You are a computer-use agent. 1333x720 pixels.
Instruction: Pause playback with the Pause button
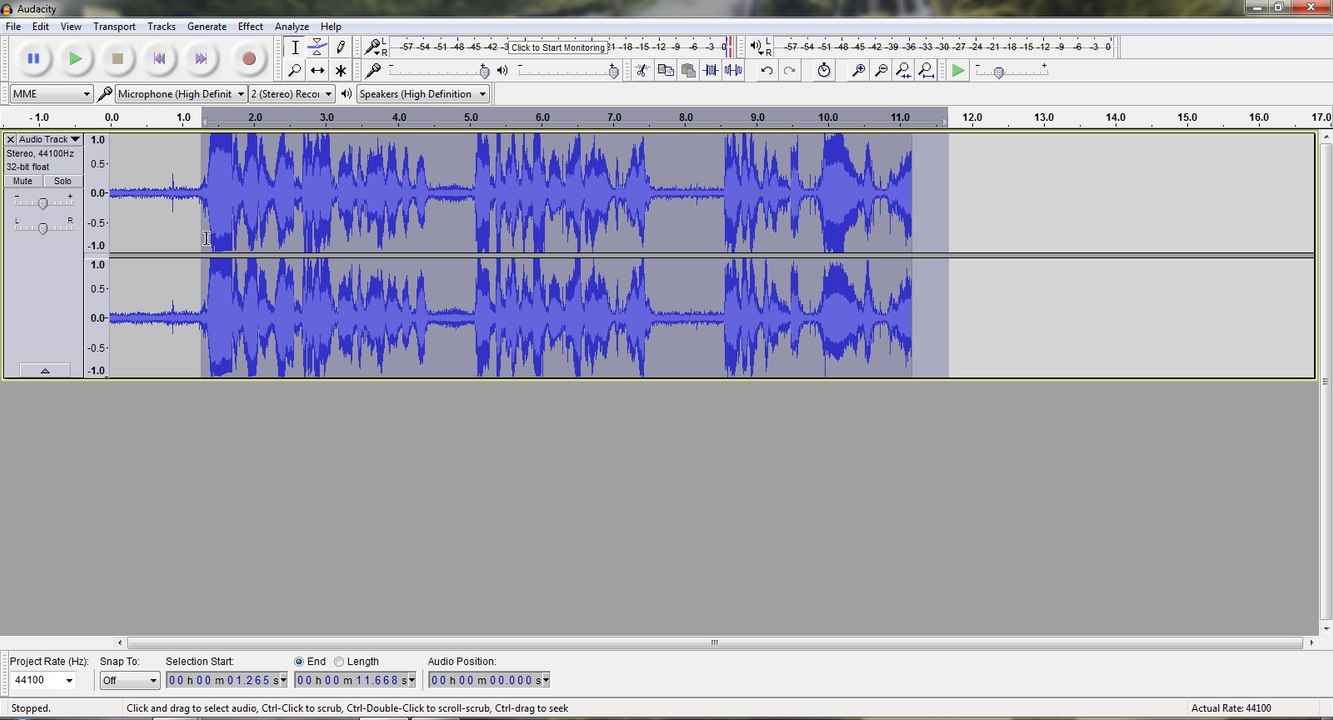click(x=33, y=59)
